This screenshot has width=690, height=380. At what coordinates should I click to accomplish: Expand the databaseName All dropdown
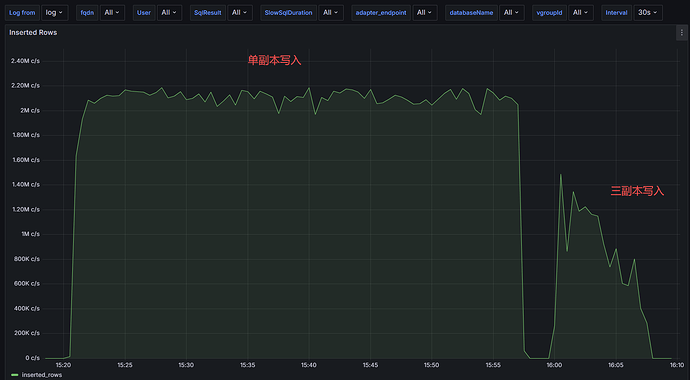coord(512,13)
